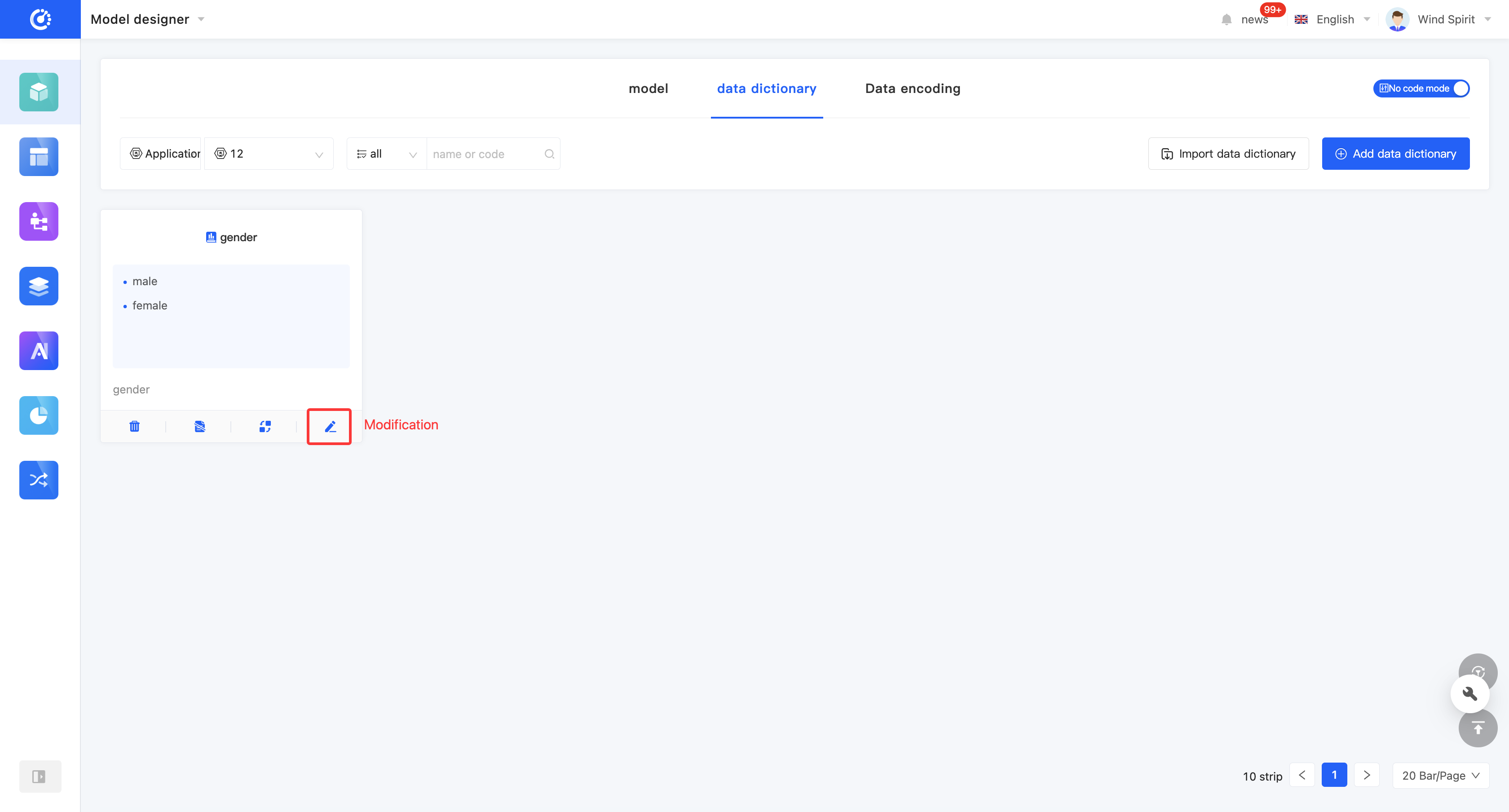The width and height of the screenshot is (1509, 812).
Task: Open the shuffle arrows sidebar icon
Action: click(x=39, y=480)
